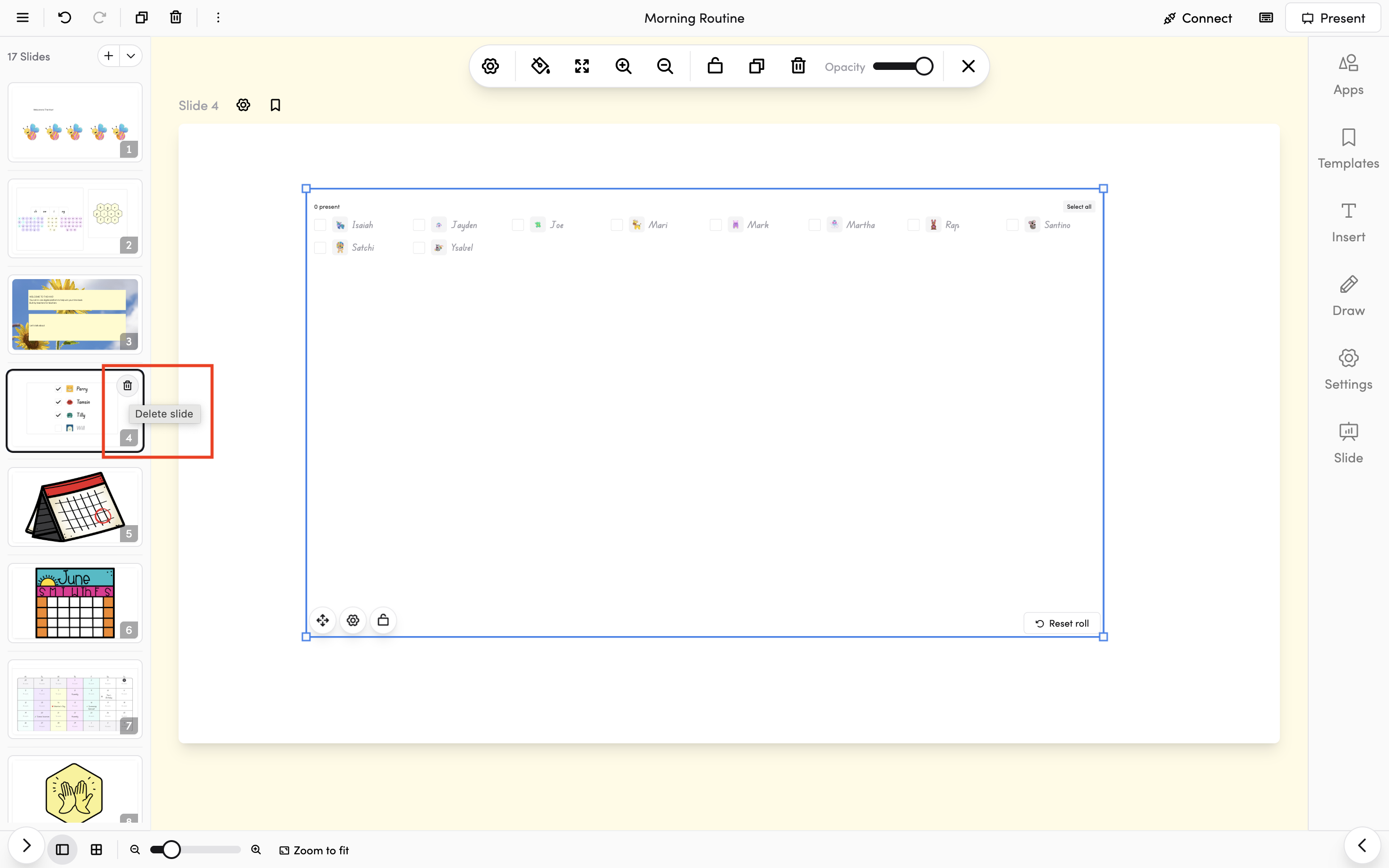This screenshot has width=1389, height=868.
Task: Select the calendar slide 5 thumbnail
Action: coord(75,507)
